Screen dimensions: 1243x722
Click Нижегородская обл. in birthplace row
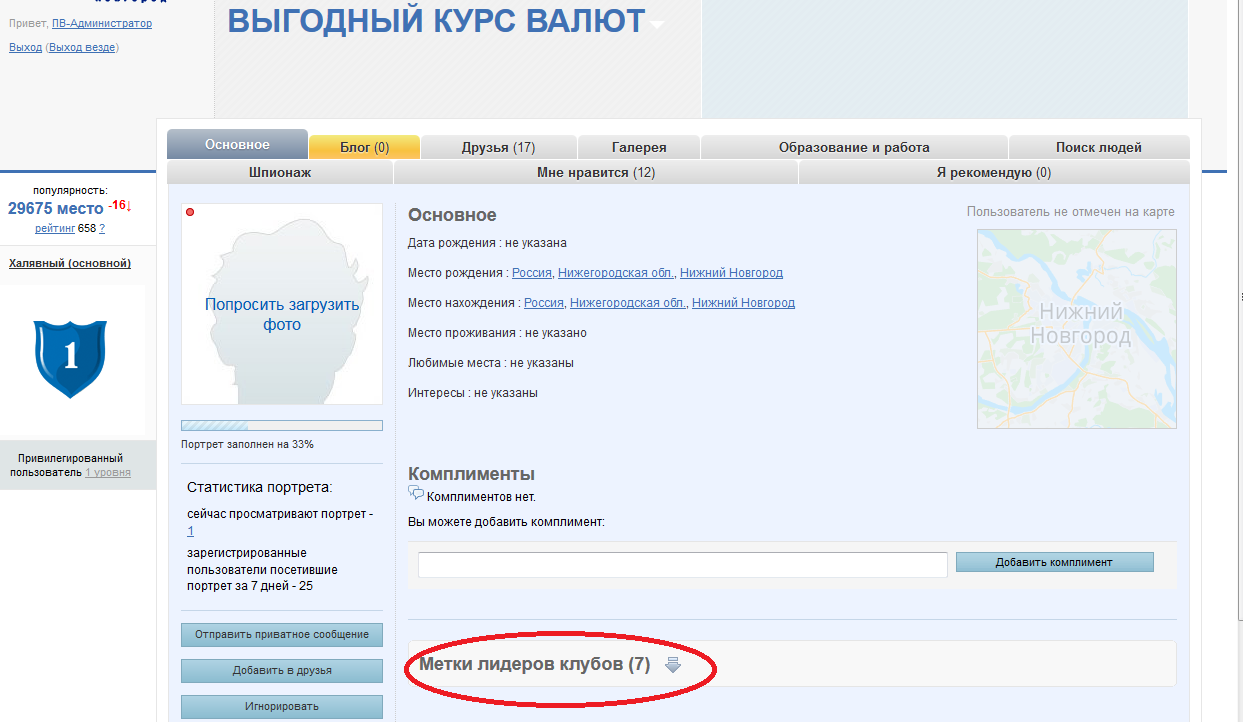[x=616, y=273]
